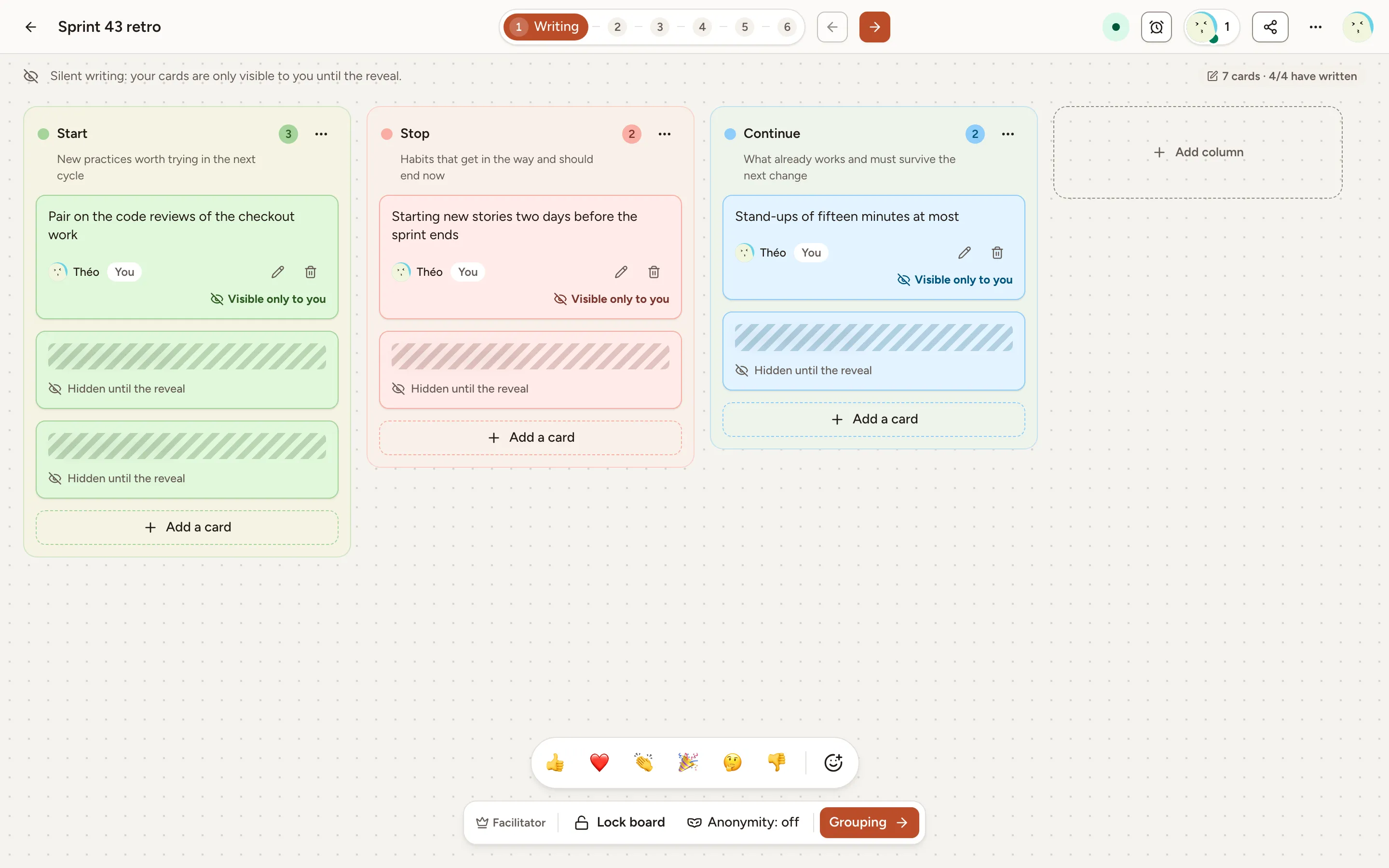This screenshot has height=868, width=1389.
Task: Edit the Stand-ups of fifteen minutes card
Action: click(964, 253)
